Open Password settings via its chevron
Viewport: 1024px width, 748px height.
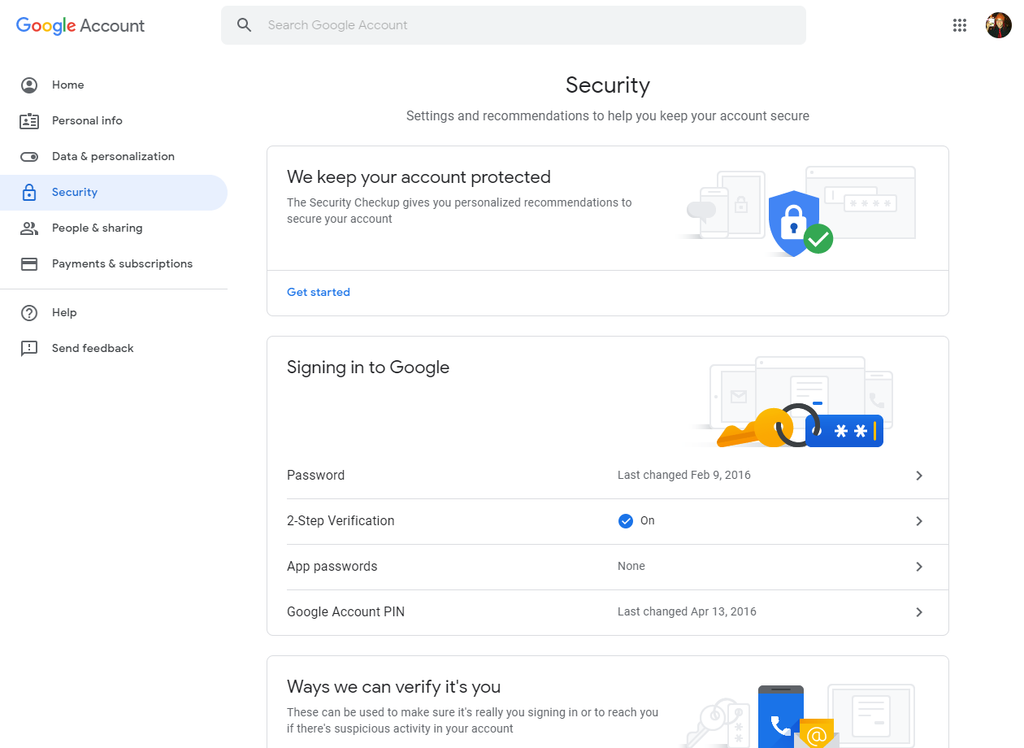[x=918, y=476]
